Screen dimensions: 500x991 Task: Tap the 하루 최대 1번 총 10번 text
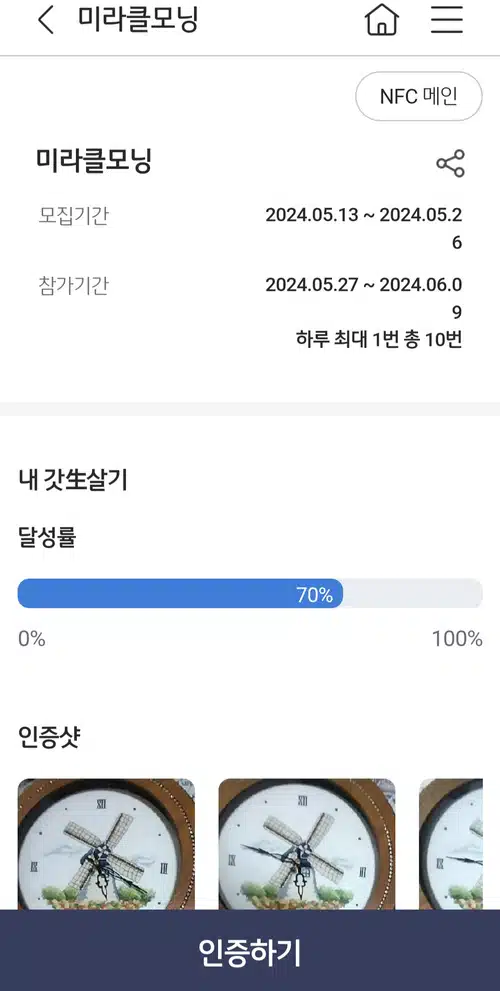coord(379,339)
